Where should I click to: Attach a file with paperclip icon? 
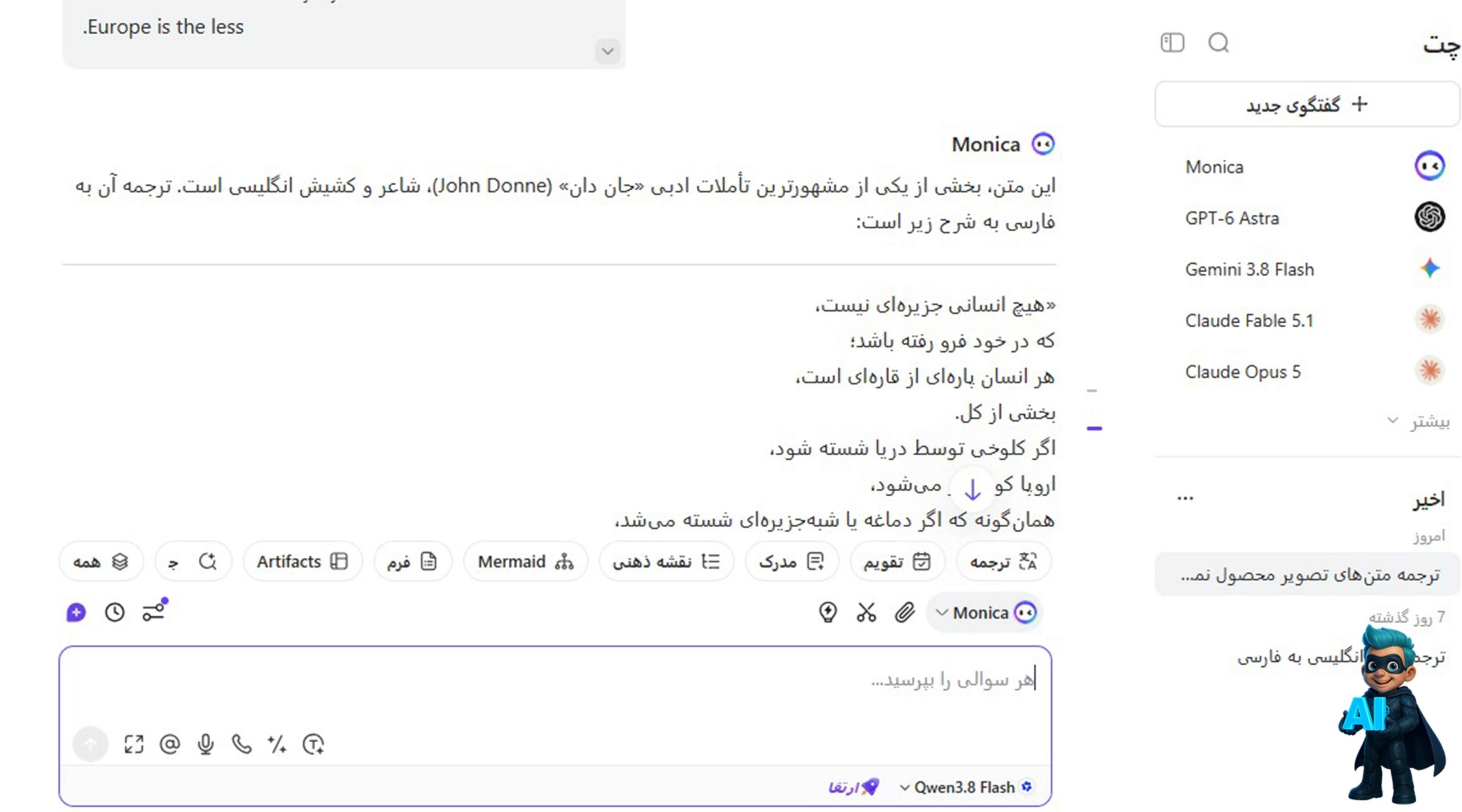tap(905, 612)
